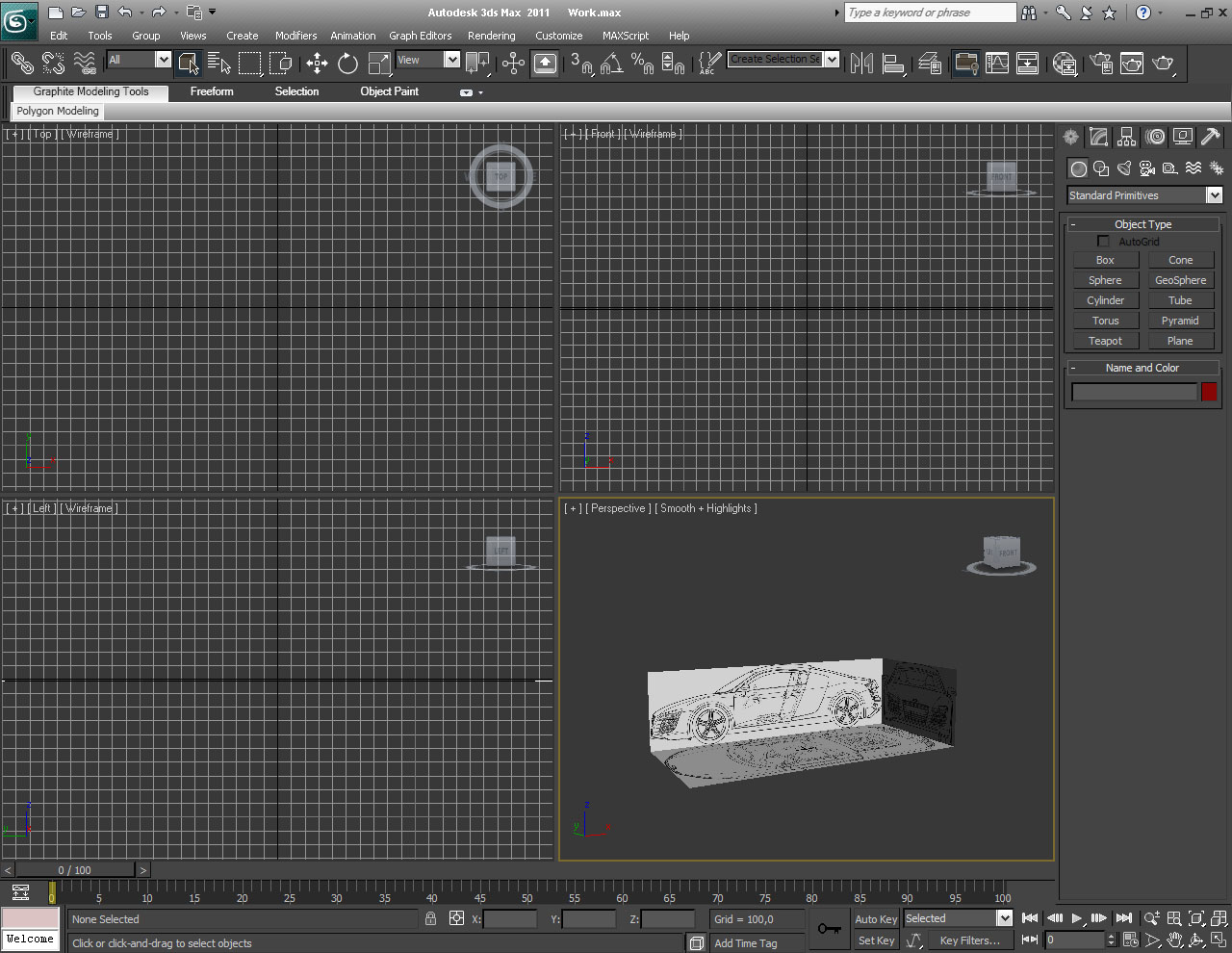The image size is (1232, 953).
Task: Toggle Angle Snap on the toolbar
Action: 611,64
